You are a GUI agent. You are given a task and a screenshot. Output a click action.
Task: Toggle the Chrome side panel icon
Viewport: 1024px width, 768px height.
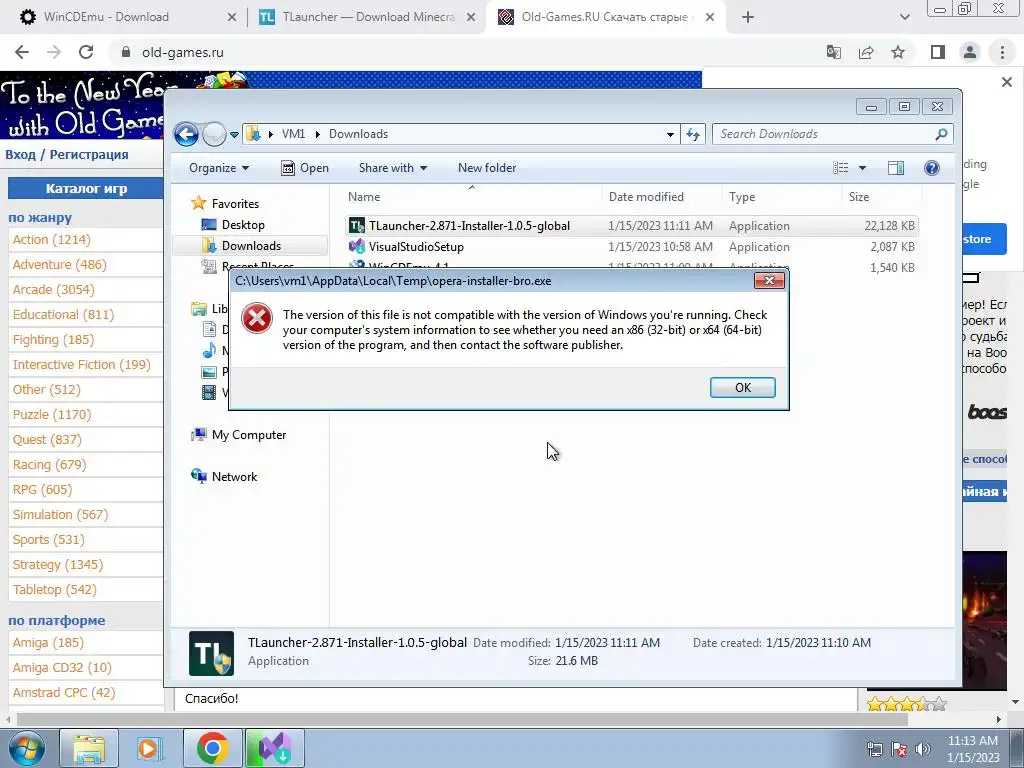938,52
